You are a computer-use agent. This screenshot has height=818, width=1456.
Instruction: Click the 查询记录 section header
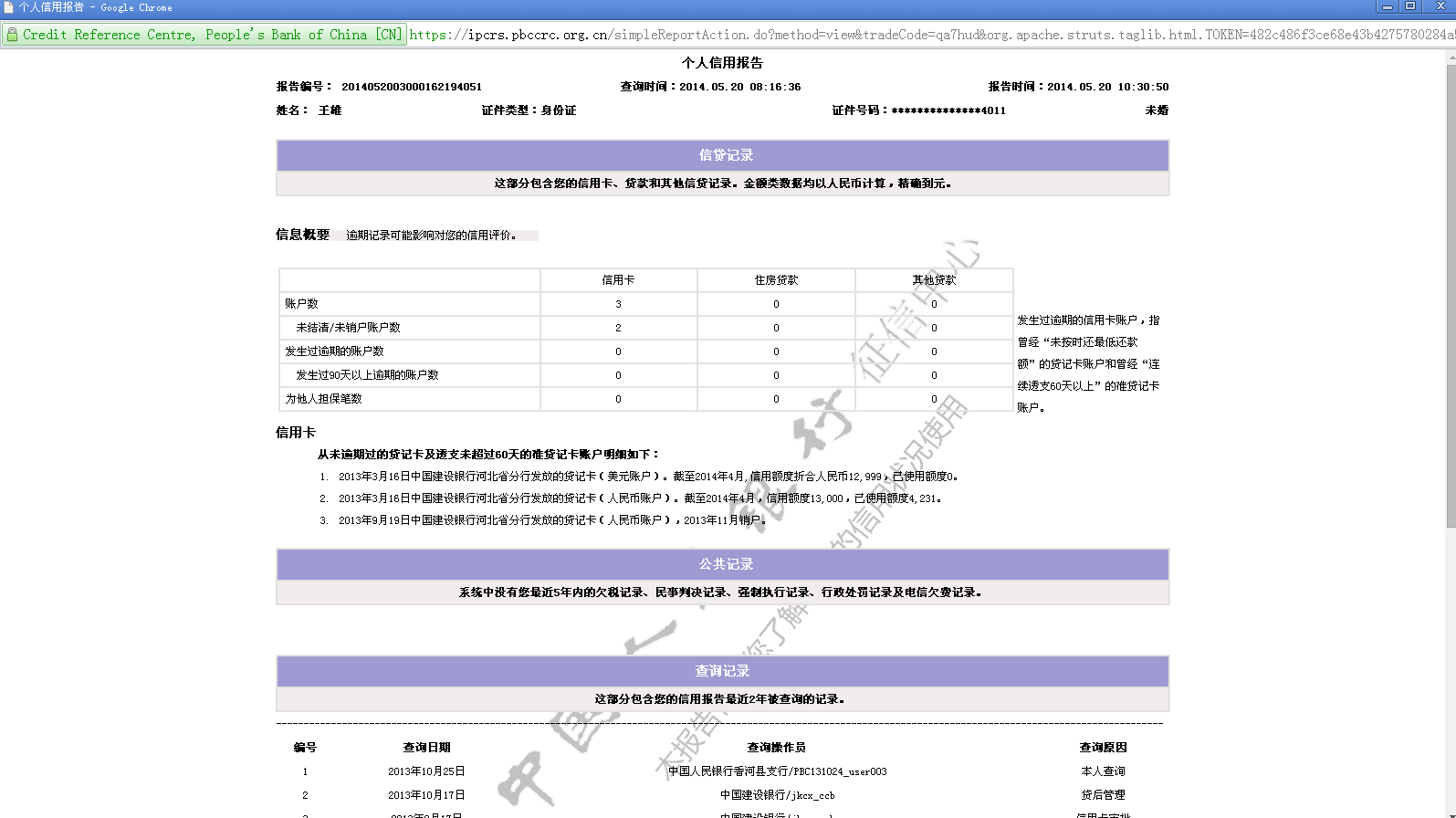723,671
